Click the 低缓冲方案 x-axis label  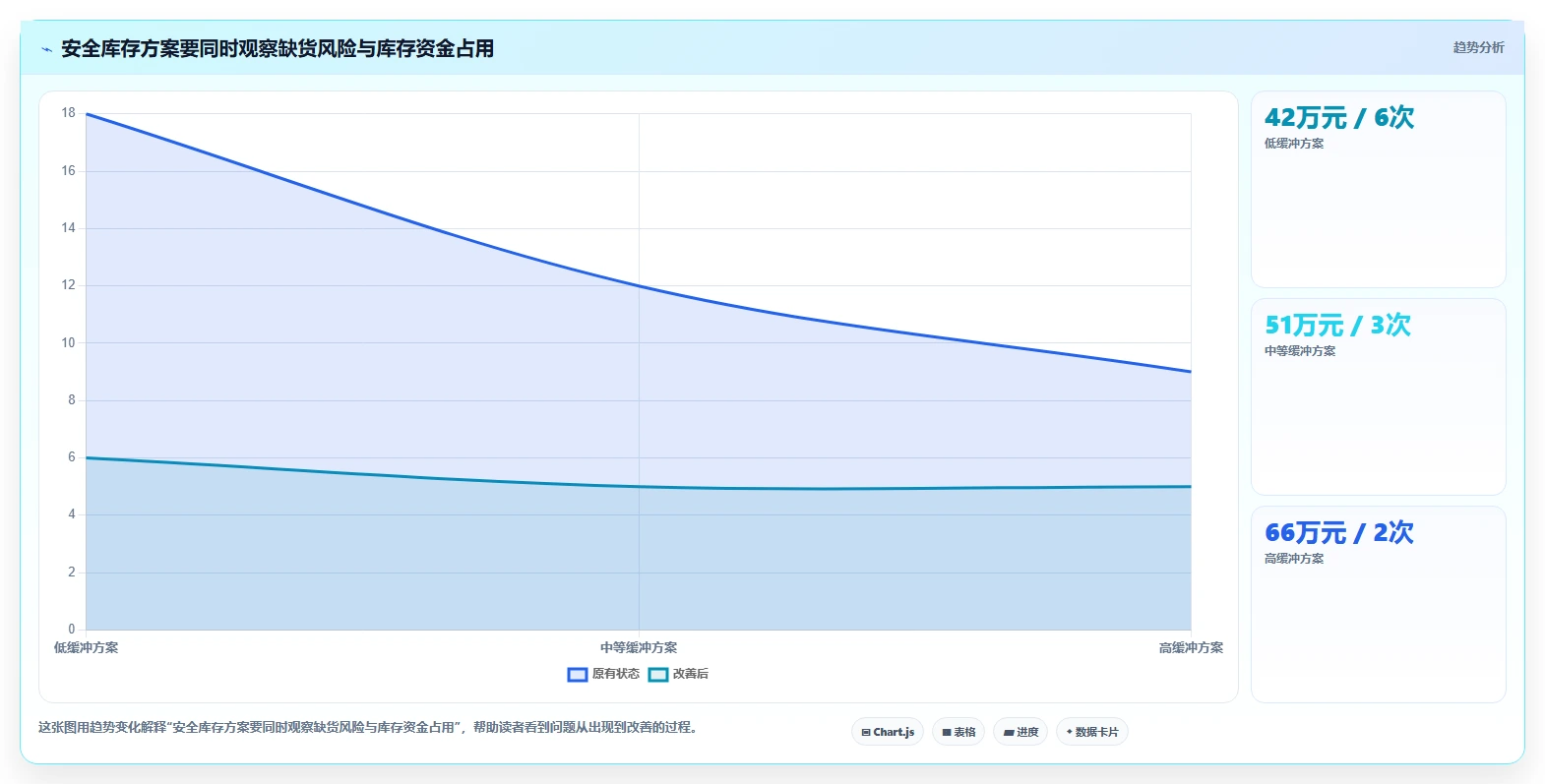[86, 648]
